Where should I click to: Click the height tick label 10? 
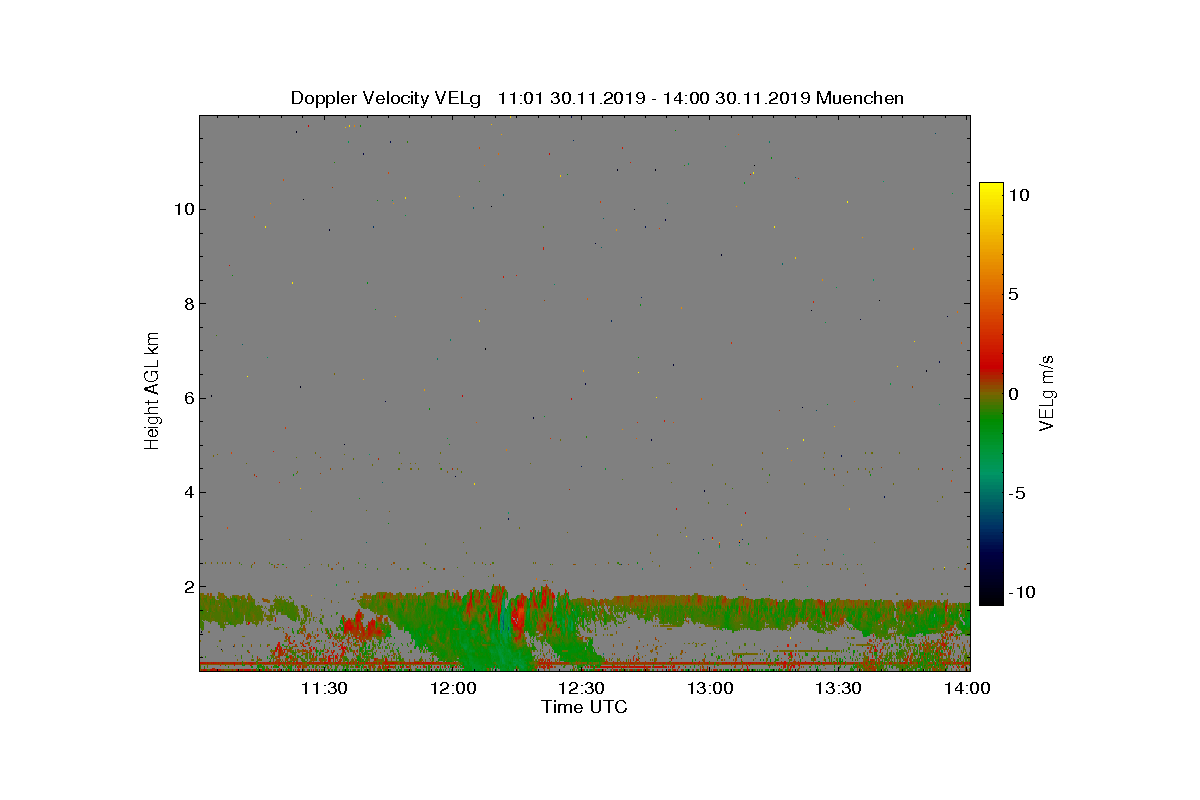[x=182, y=209]
